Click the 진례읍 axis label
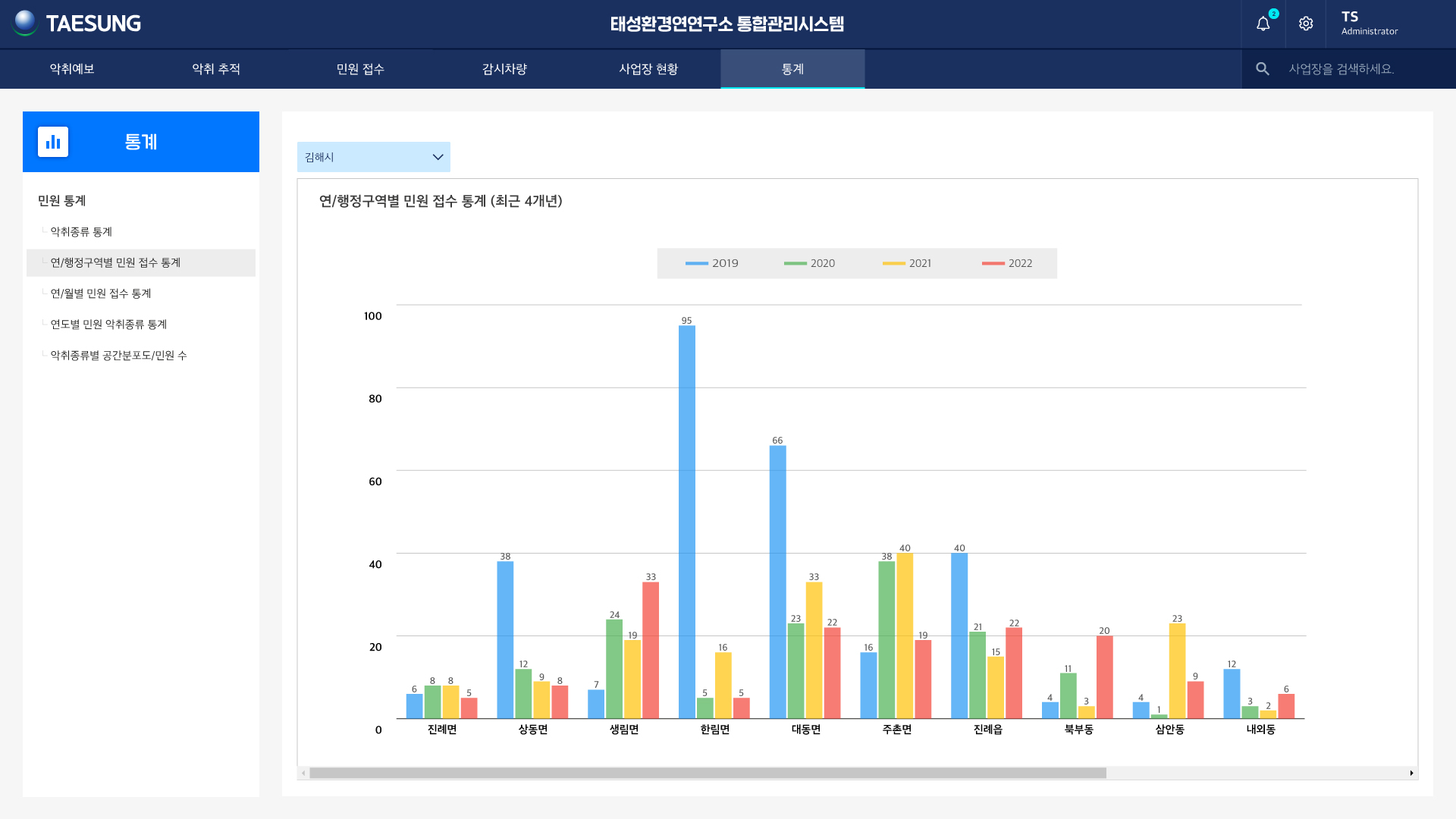Viewport: 1456px width, 819px height. [x=988, y=730]
